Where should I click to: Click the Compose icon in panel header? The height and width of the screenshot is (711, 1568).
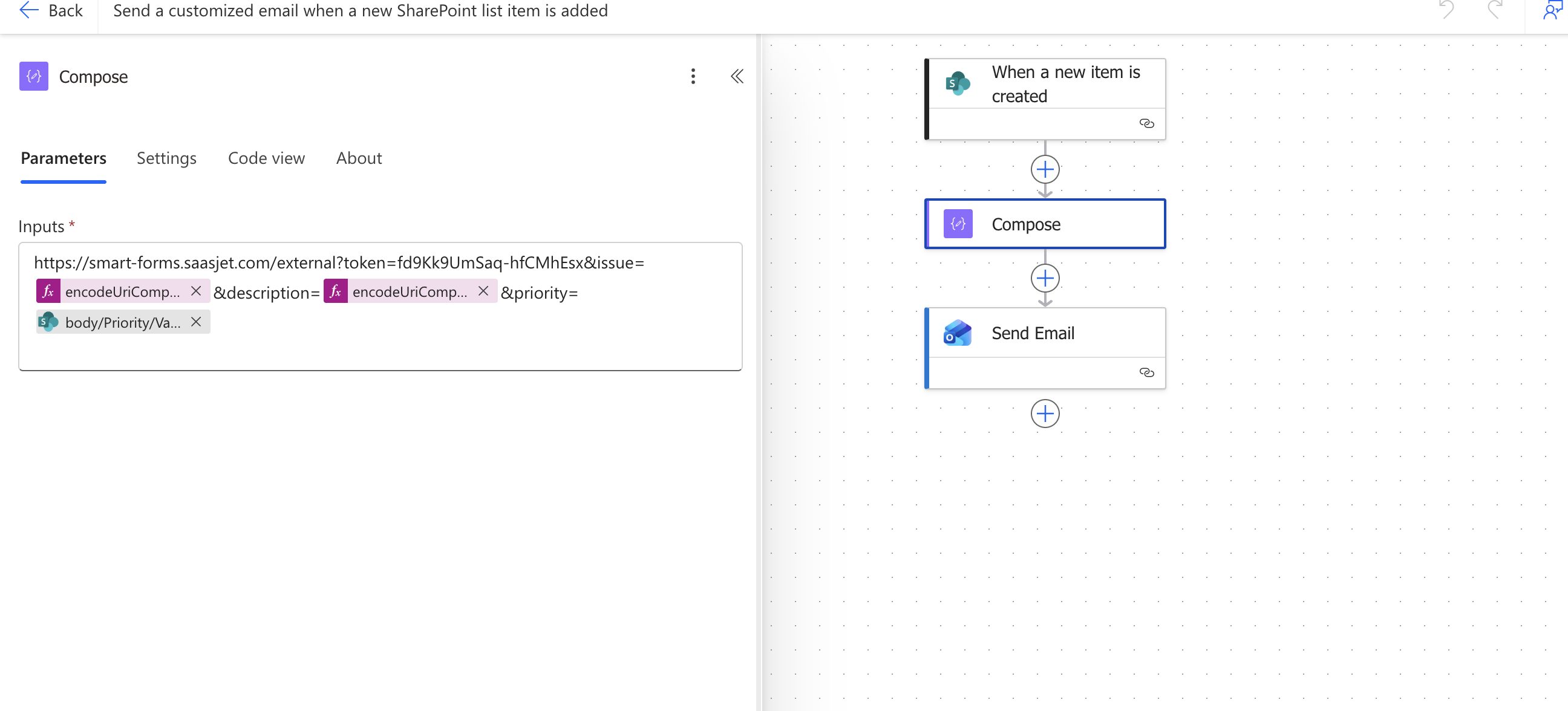coord(33,76)
